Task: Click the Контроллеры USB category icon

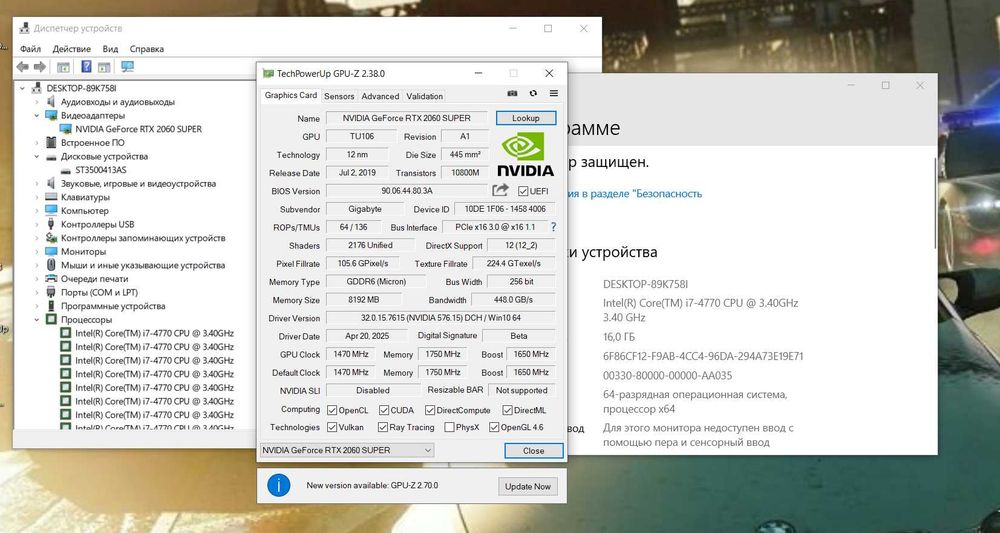Action: (51, 224)
